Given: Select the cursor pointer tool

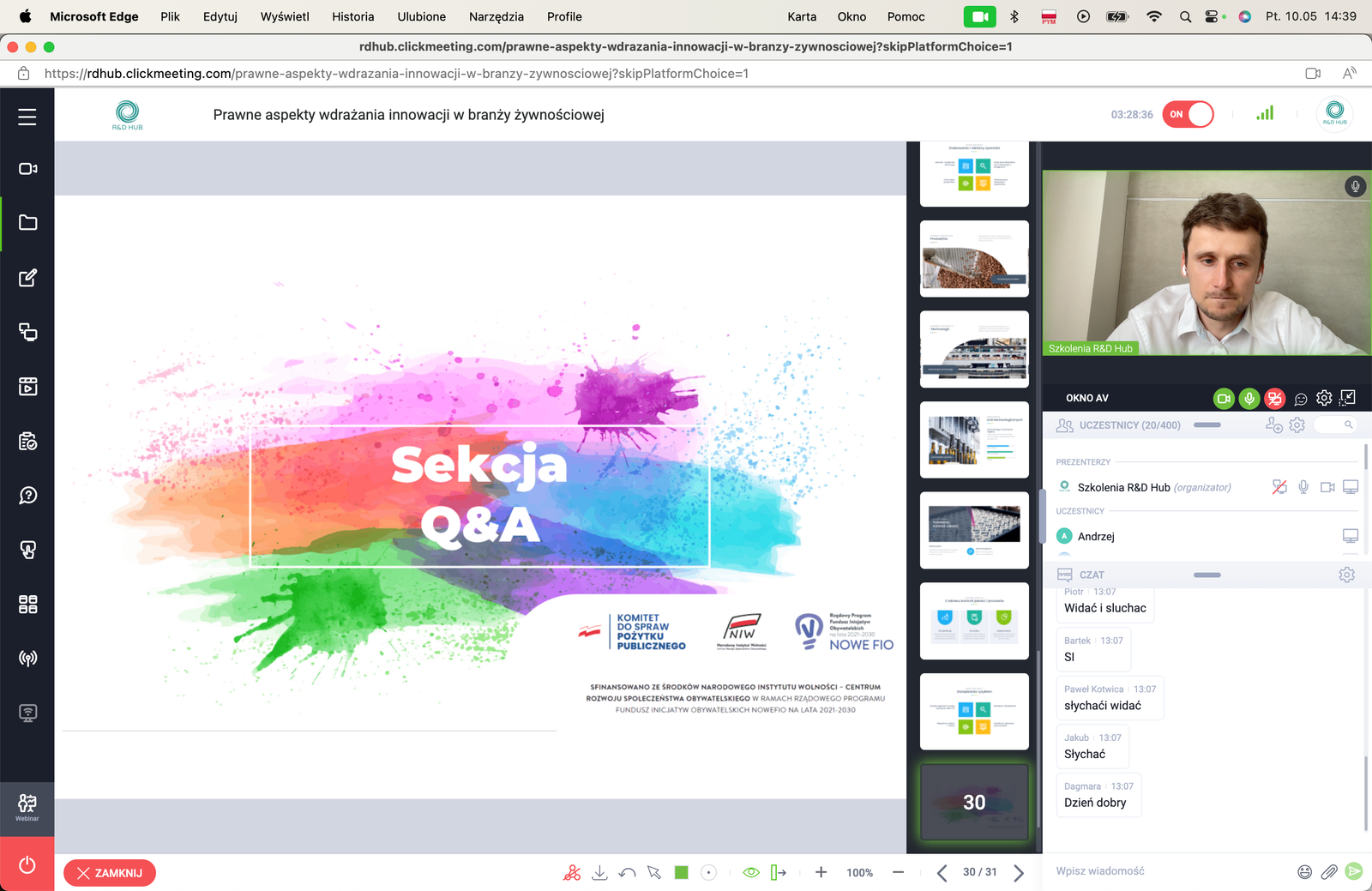Looking at the screenshot, I should (654, 873).
